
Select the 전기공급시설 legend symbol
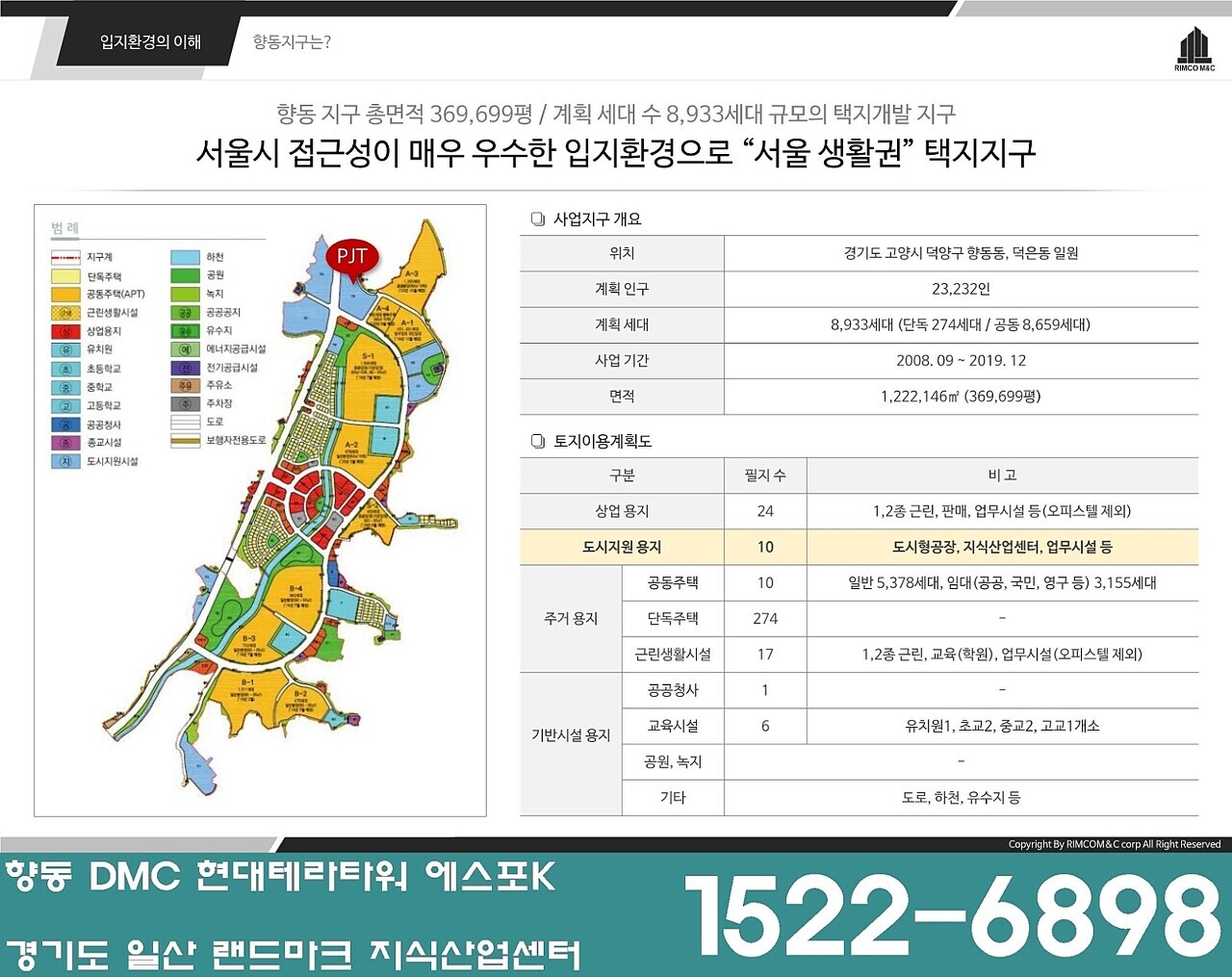185,368
